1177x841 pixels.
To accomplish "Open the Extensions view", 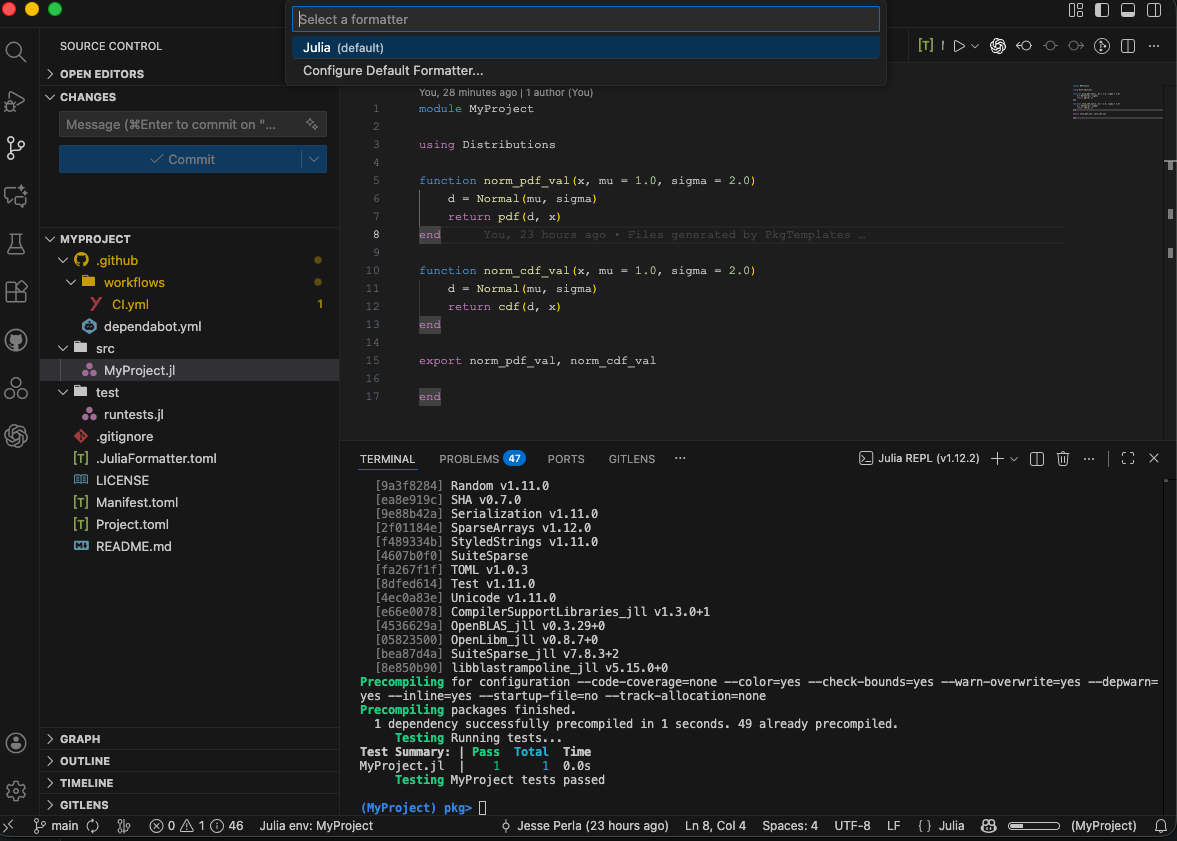I will [16, 291].
